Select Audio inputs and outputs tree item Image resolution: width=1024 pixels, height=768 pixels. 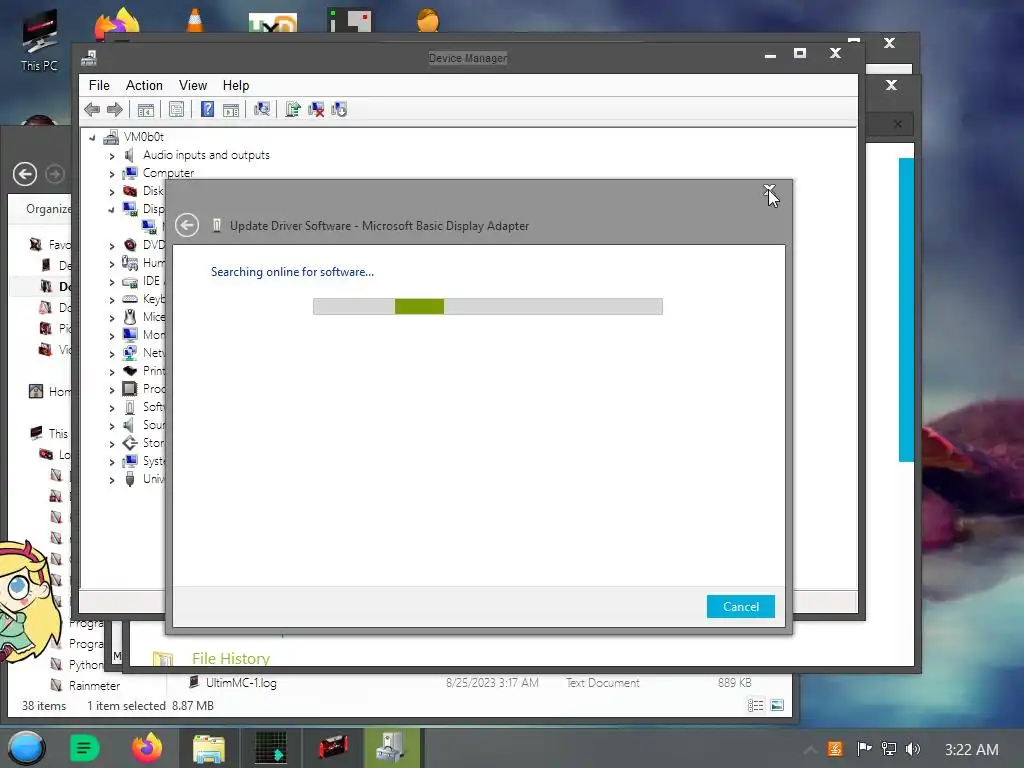[x=206, y=155]
